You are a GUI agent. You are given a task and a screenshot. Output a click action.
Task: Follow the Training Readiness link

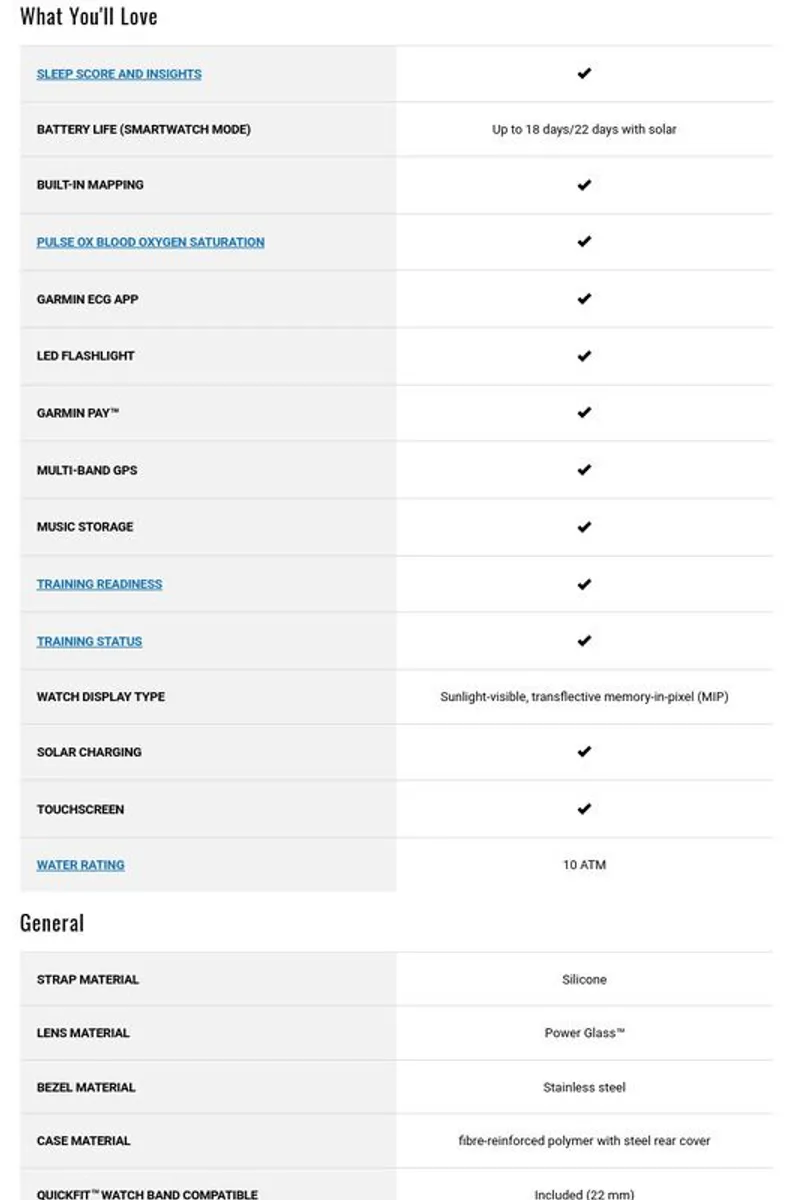[x=99, y=584]
